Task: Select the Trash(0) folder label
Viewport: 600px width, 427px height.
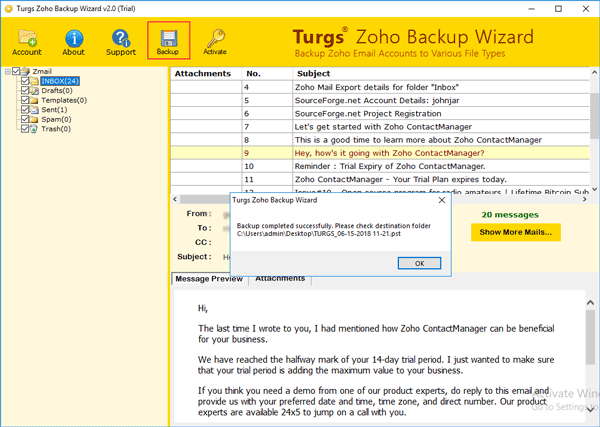Action: (x=56, y=129)
